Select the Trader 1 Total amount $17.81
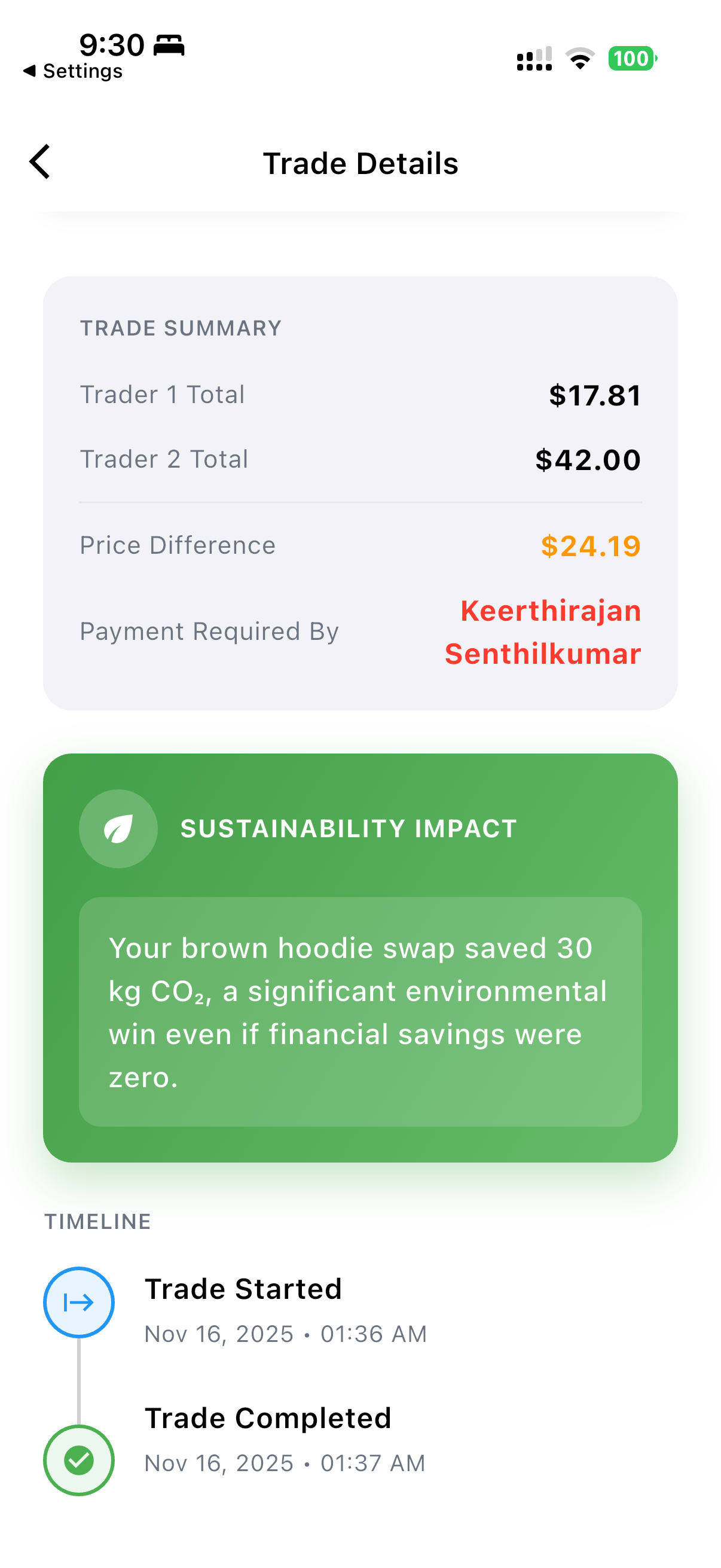Image resolution: width=721 pixels, height=1568 pixels. tap(594, 395)
